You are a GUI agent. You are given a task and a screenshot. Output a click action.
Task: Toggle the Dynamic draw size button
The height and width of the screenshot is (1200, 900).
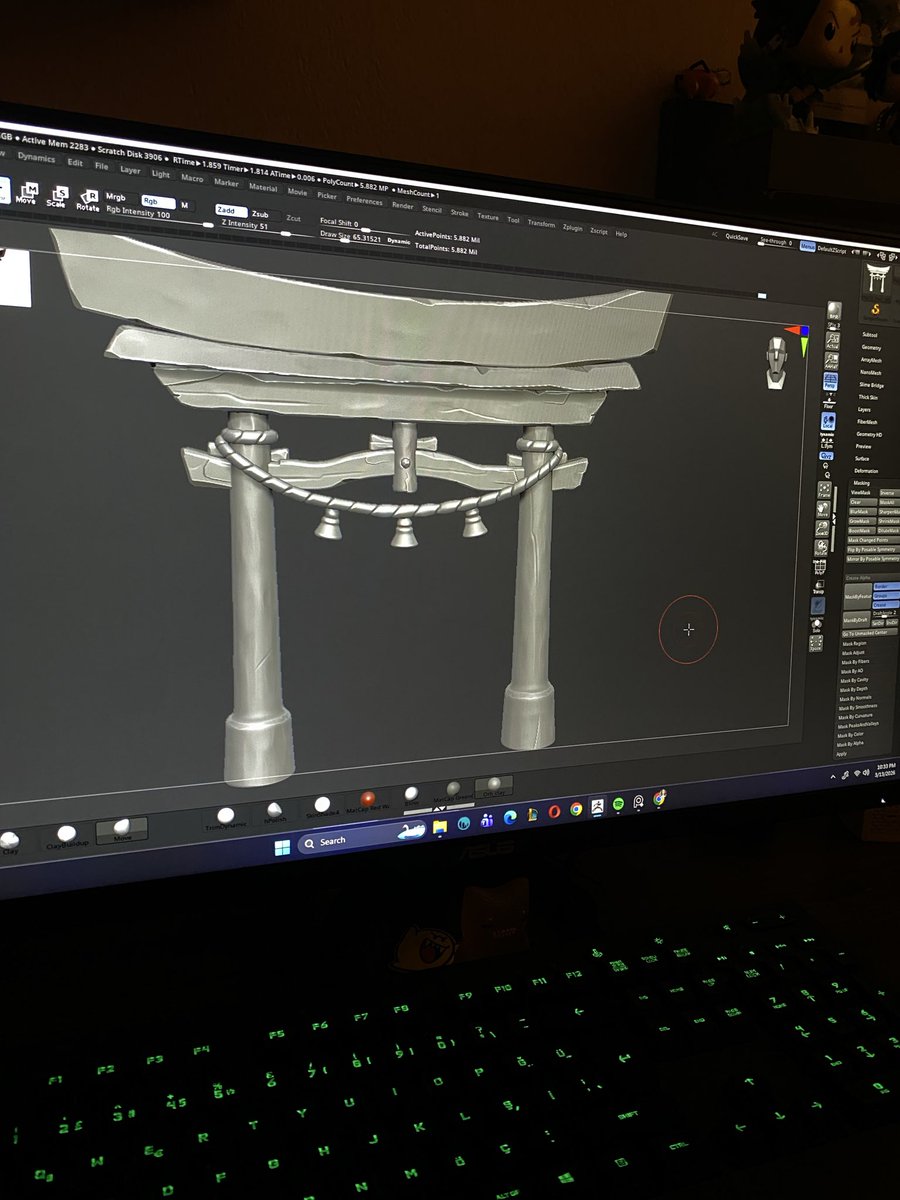pos(399,241)
